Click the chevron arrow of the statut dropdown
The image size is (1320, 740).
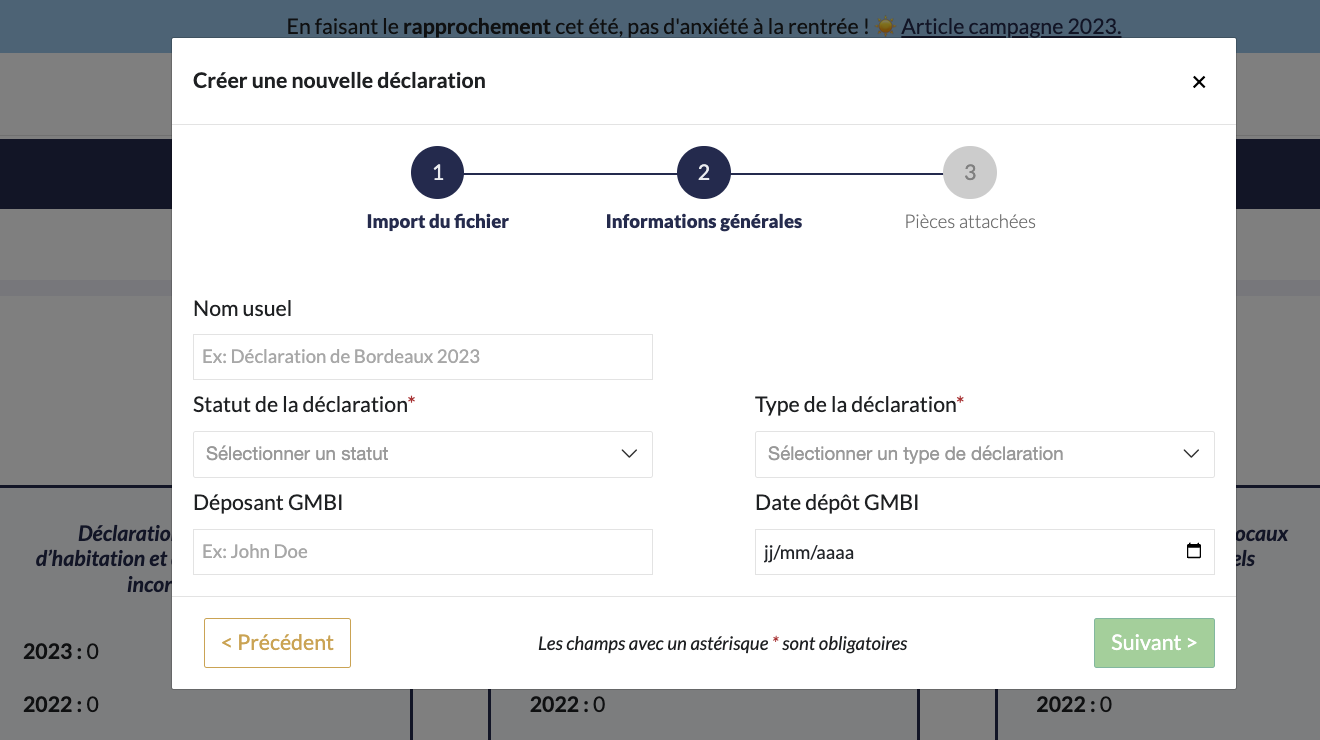pyautogui.click(x=629, y=454)
